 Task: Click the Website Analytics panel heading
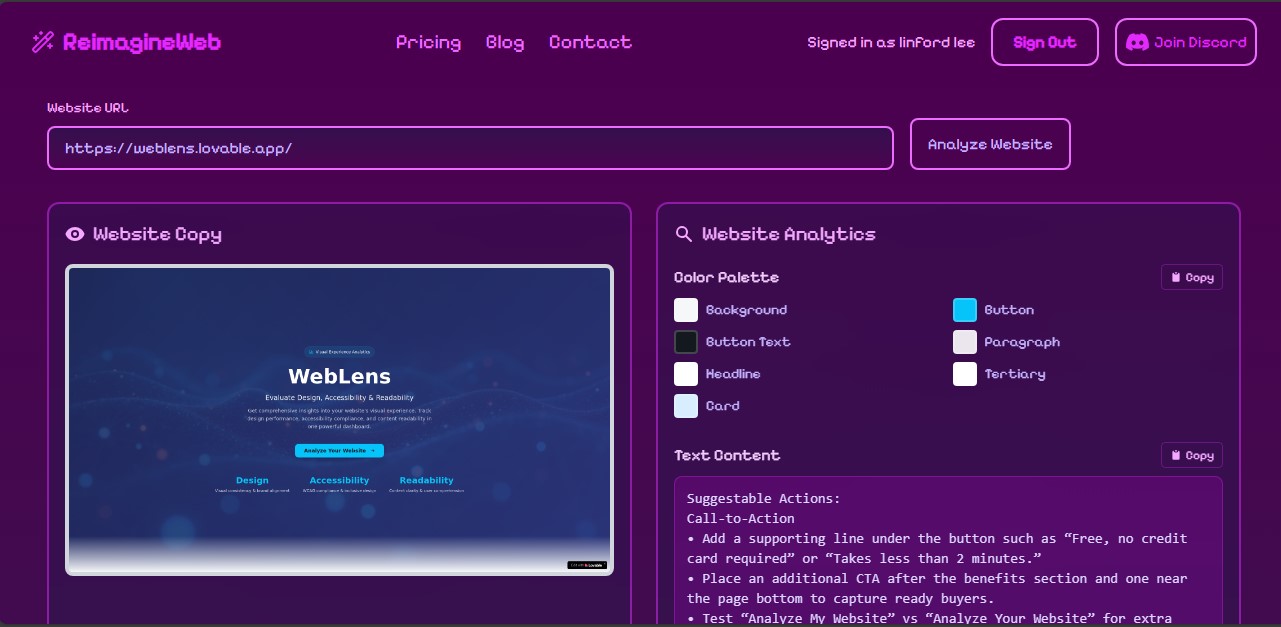click(789, 234)
